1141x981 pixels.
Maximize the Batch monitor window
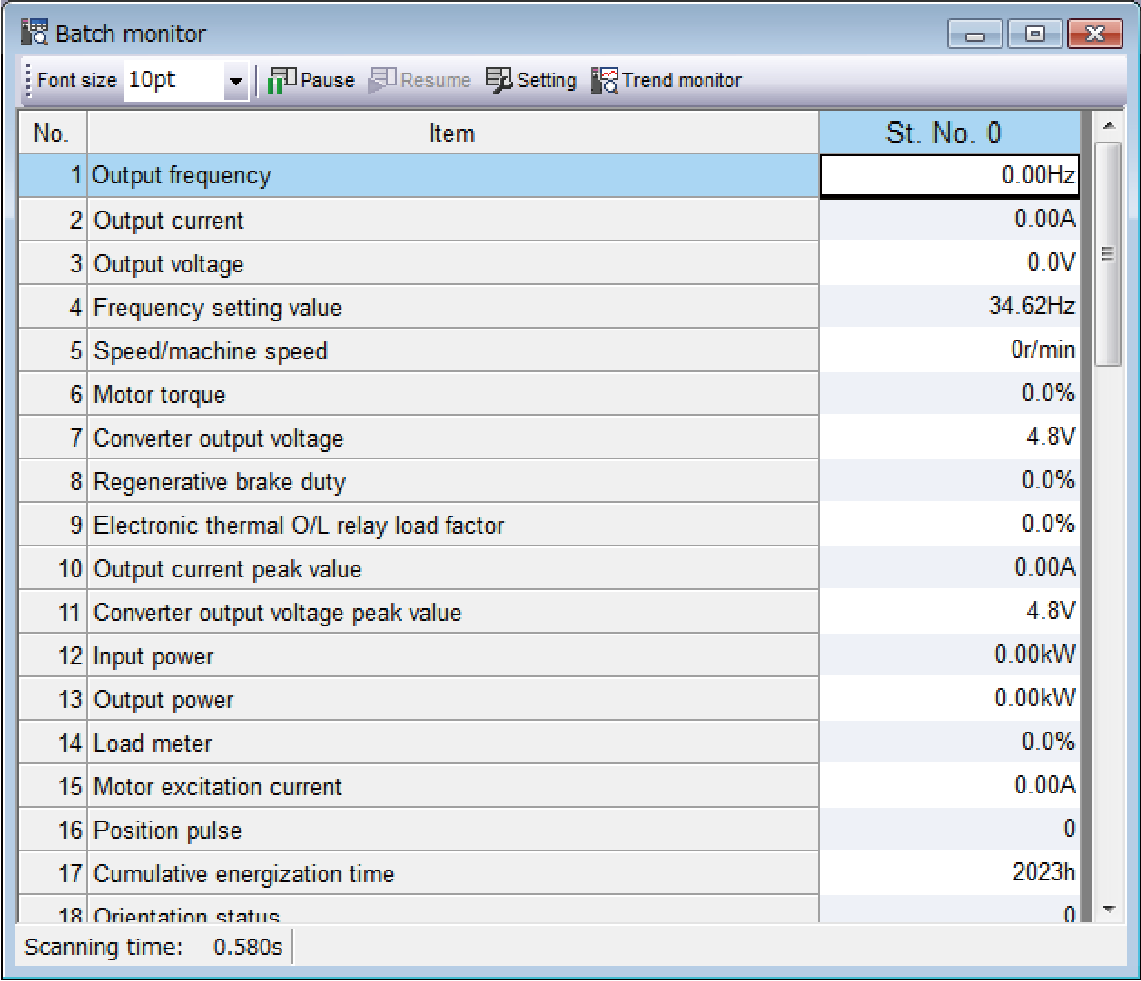pyautogui.click(x=1034, y=34)
